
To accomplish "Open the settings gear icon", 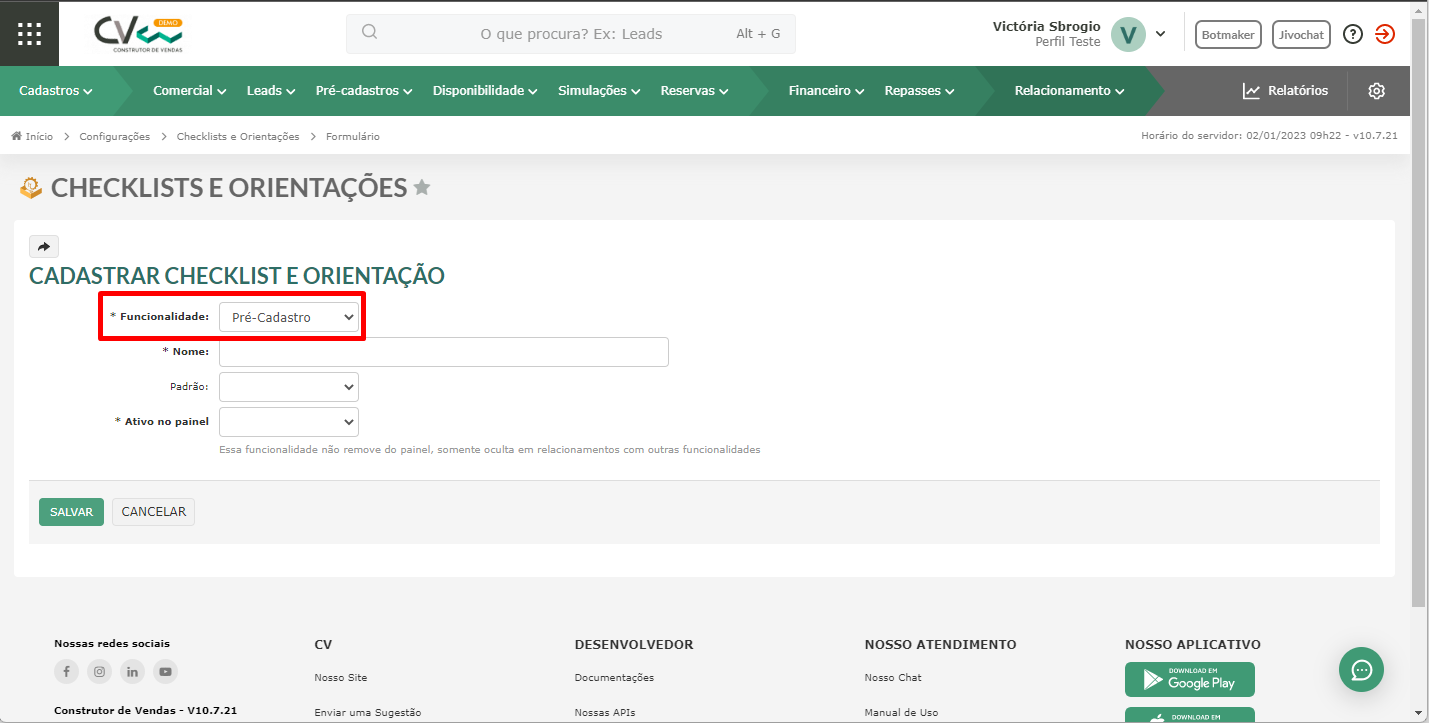I will 1377,91.
